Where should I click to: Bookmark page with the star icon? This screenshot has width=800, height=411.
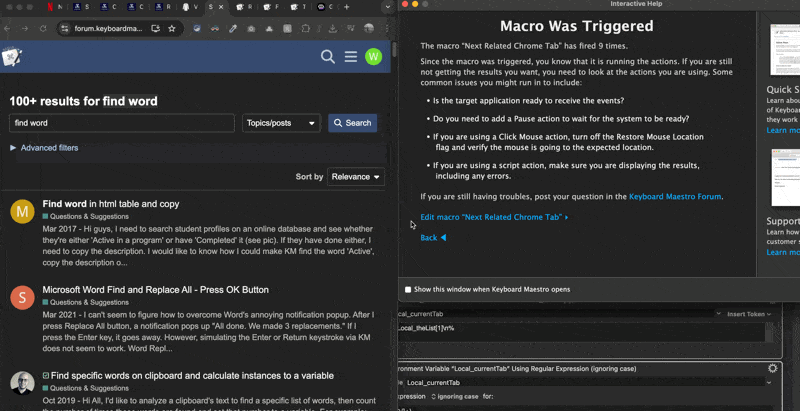coord(172,28)
